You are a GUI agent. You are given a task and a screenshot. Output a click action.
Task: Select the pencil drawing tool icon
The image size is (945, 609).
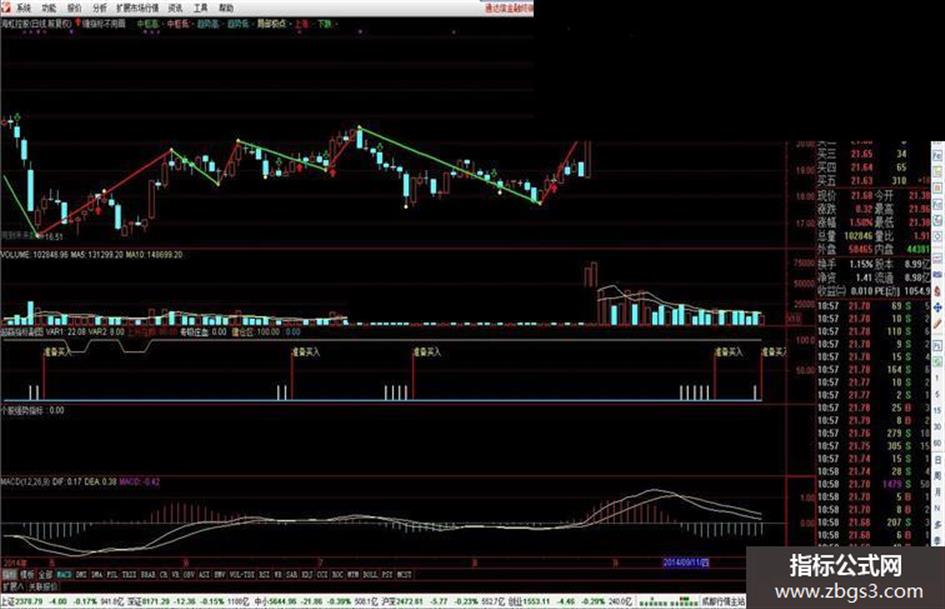point(938,324)
